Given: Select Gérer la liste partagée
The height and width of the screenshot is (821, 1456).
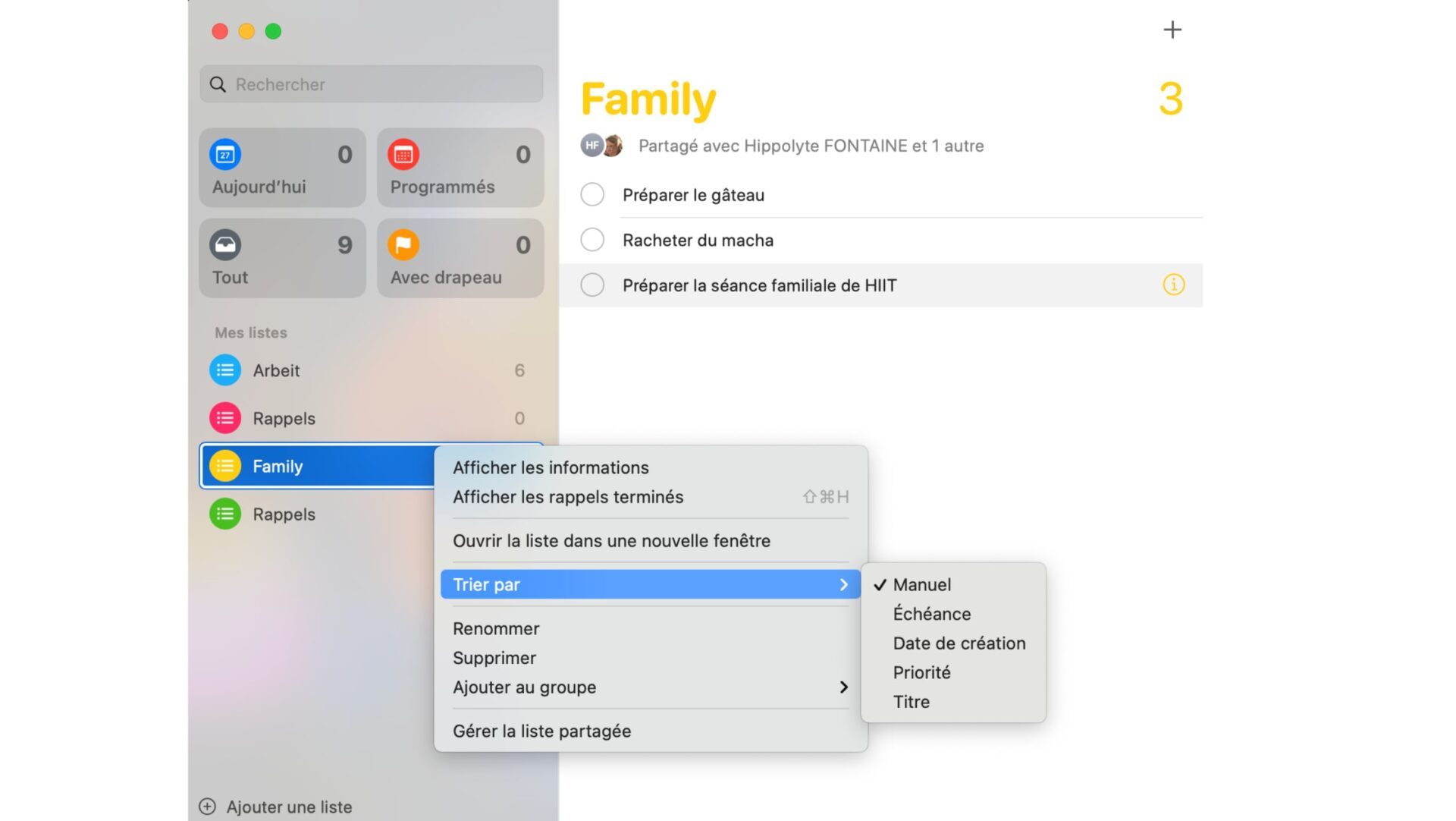Looking at the screenshot, I should [x=651, y=731].
